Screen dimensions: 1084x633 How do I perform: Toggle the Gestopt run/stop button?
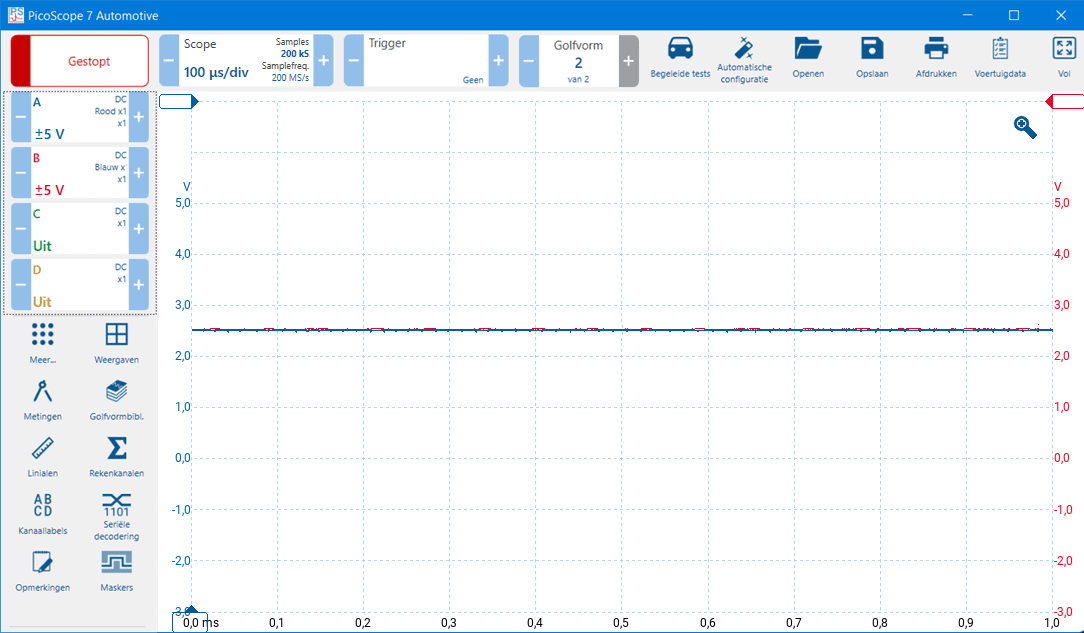[80, 61]
